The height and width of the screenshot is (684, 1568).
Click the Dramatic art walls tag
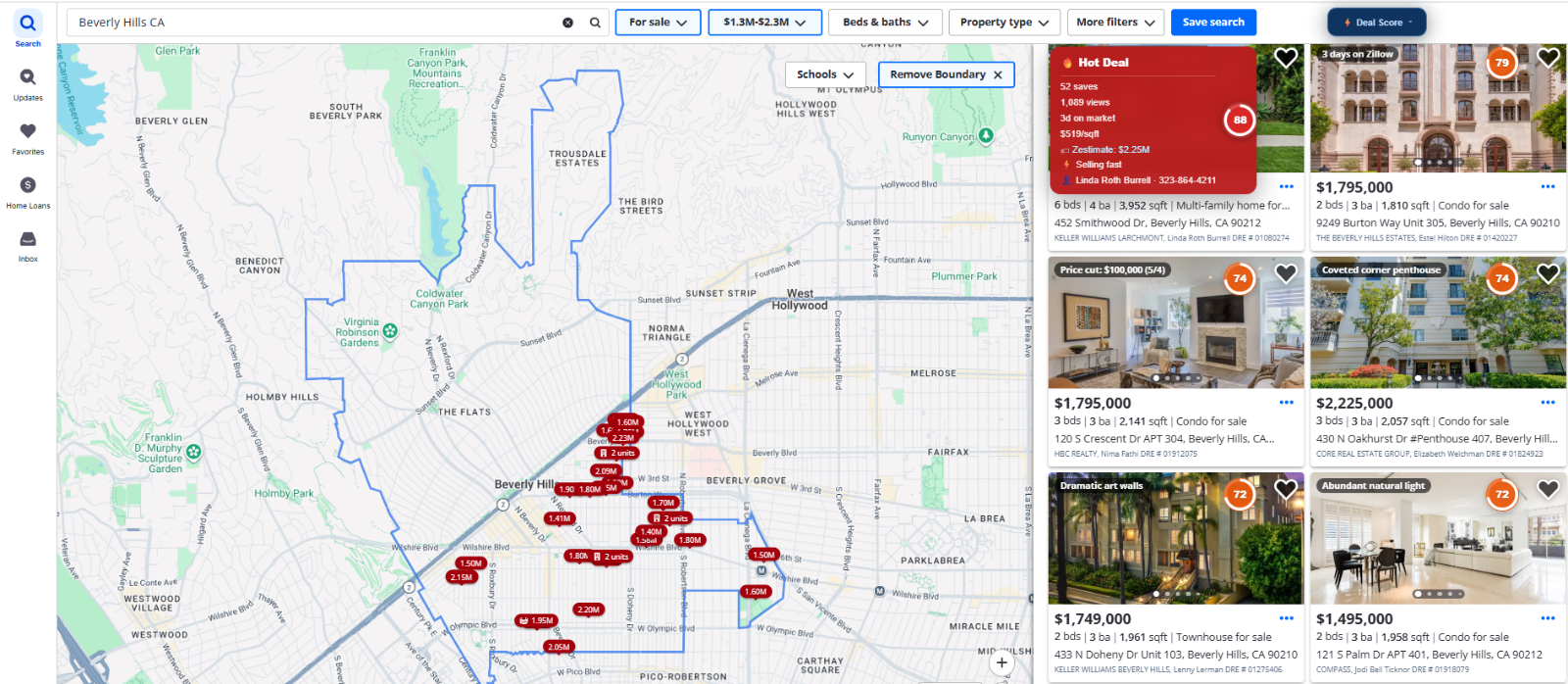click(x=1102, y=485)
